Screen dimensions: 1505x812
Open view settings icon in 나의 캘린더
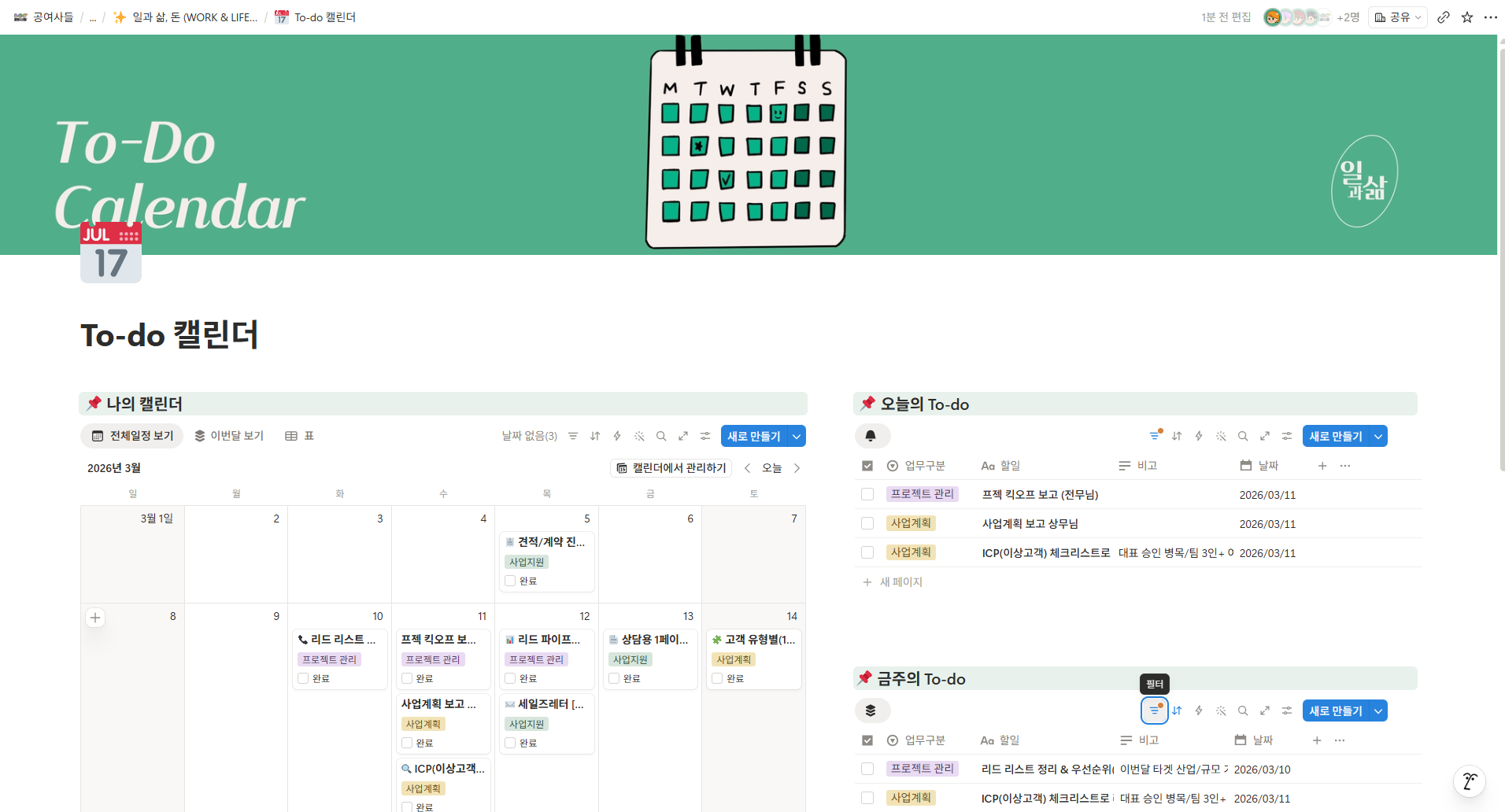coord(705,436)
